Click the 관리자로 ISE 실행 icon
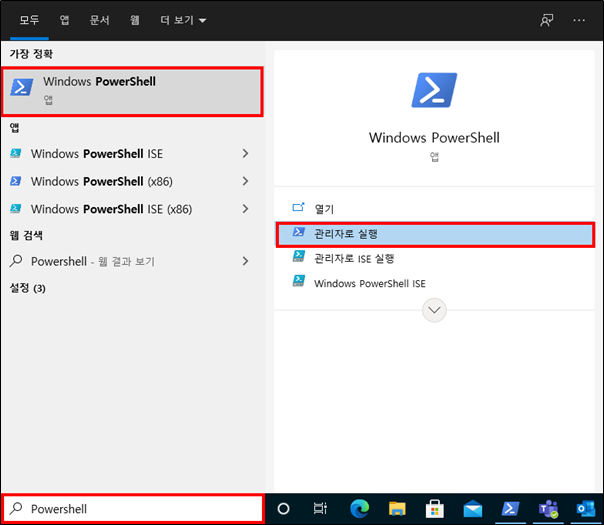The height and width of the screenshot is (525, 604). [299, 256]
